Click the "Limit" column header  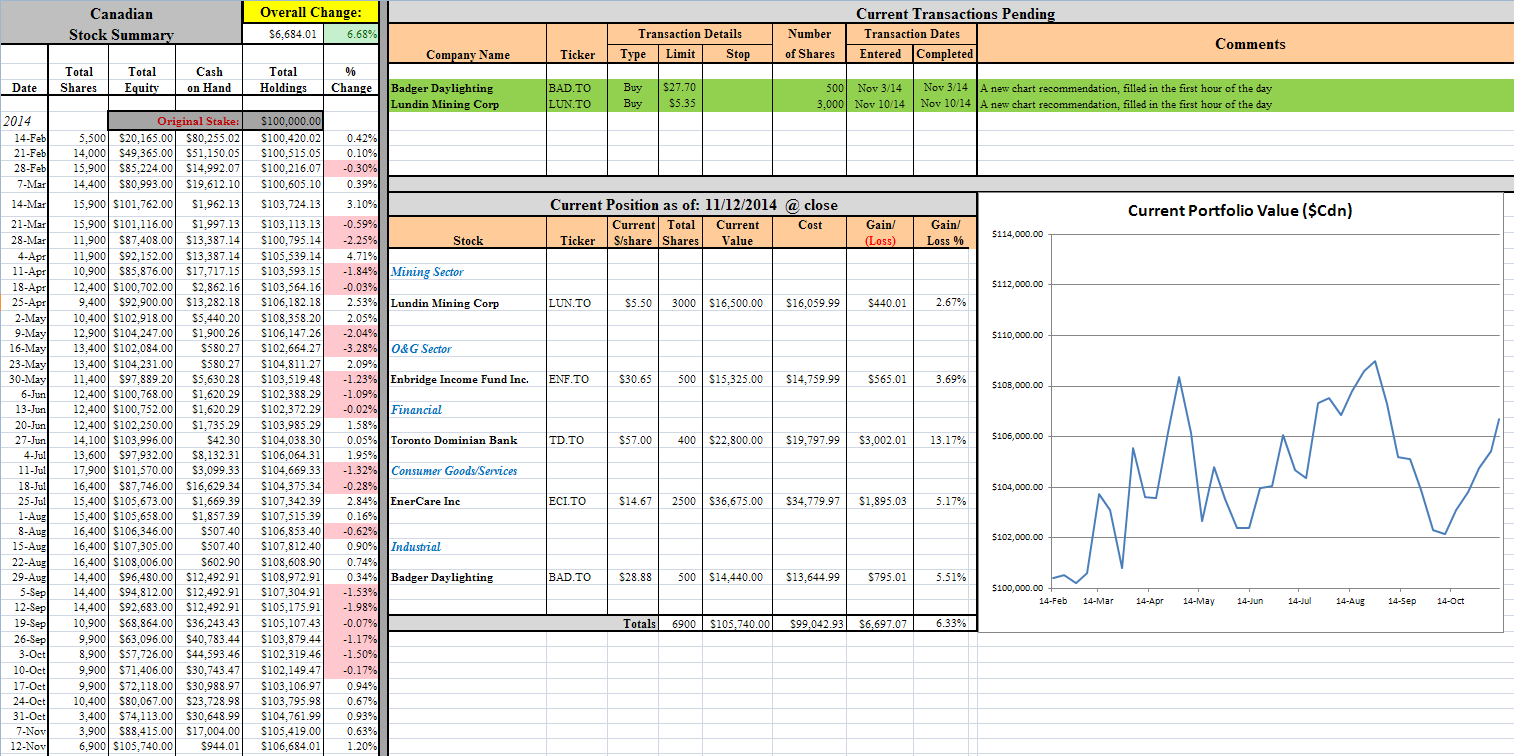tap(680, 54)
